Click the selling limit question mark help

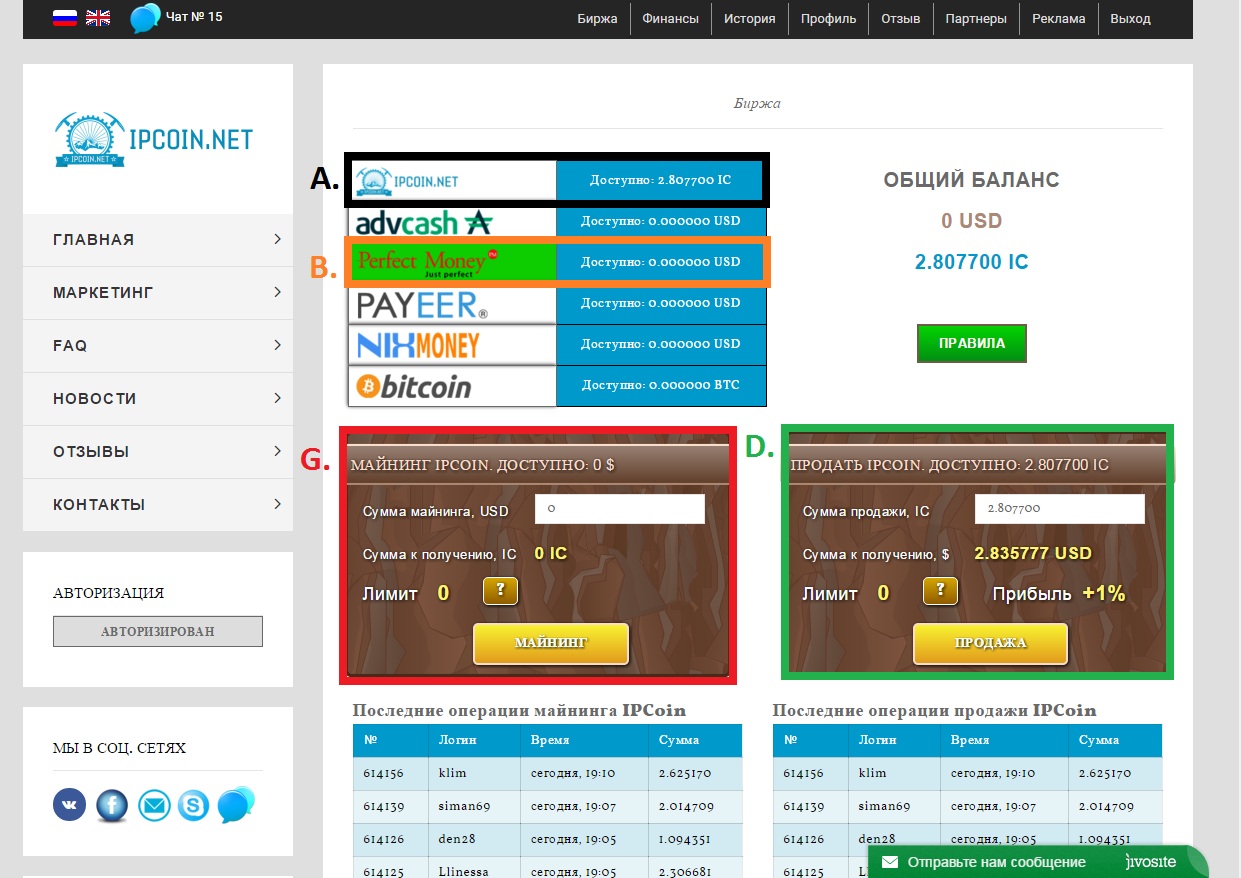click(940, 591)
